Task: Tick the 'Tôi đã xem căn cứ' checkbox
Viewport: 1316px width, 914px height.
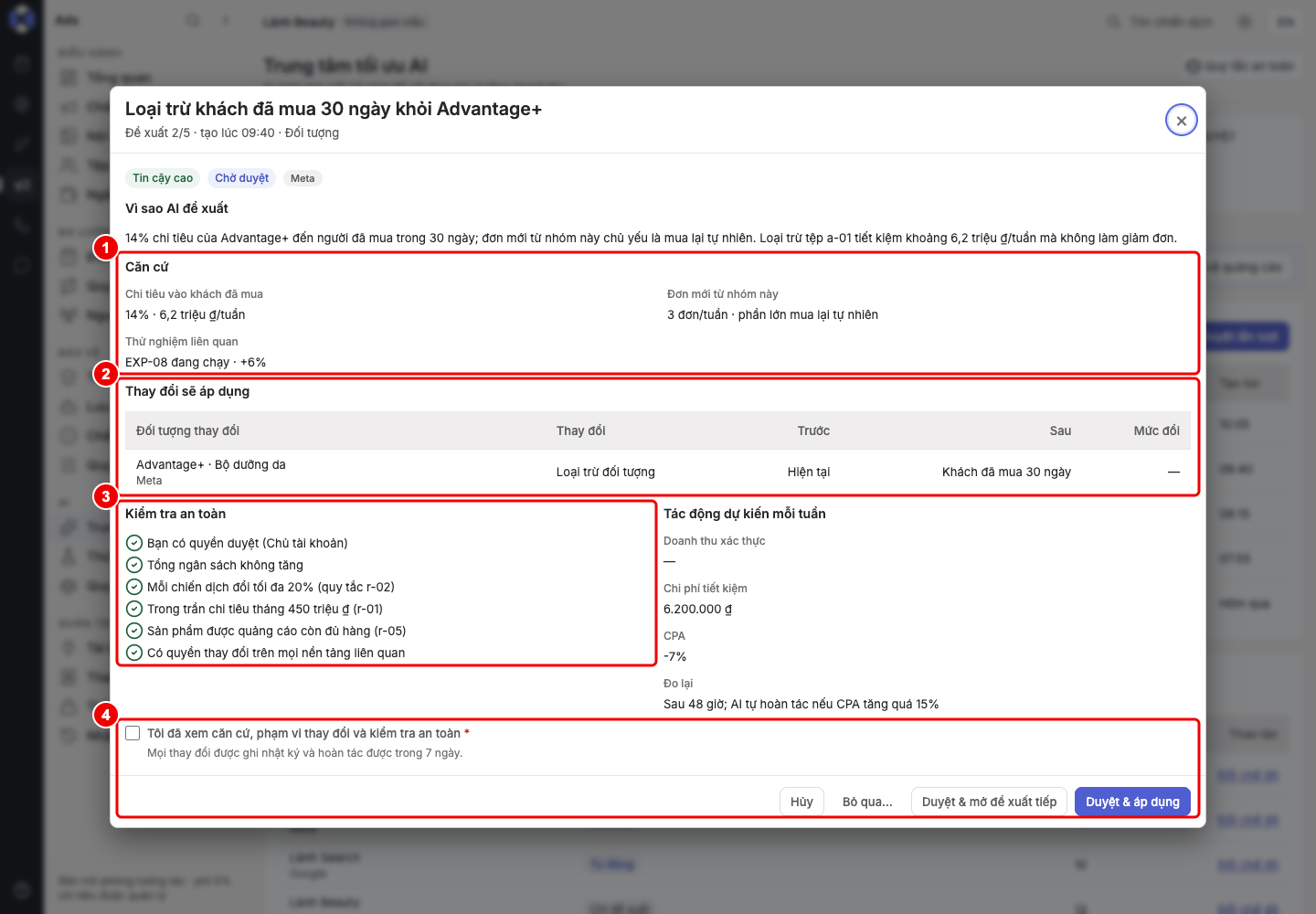Action: 133,733
